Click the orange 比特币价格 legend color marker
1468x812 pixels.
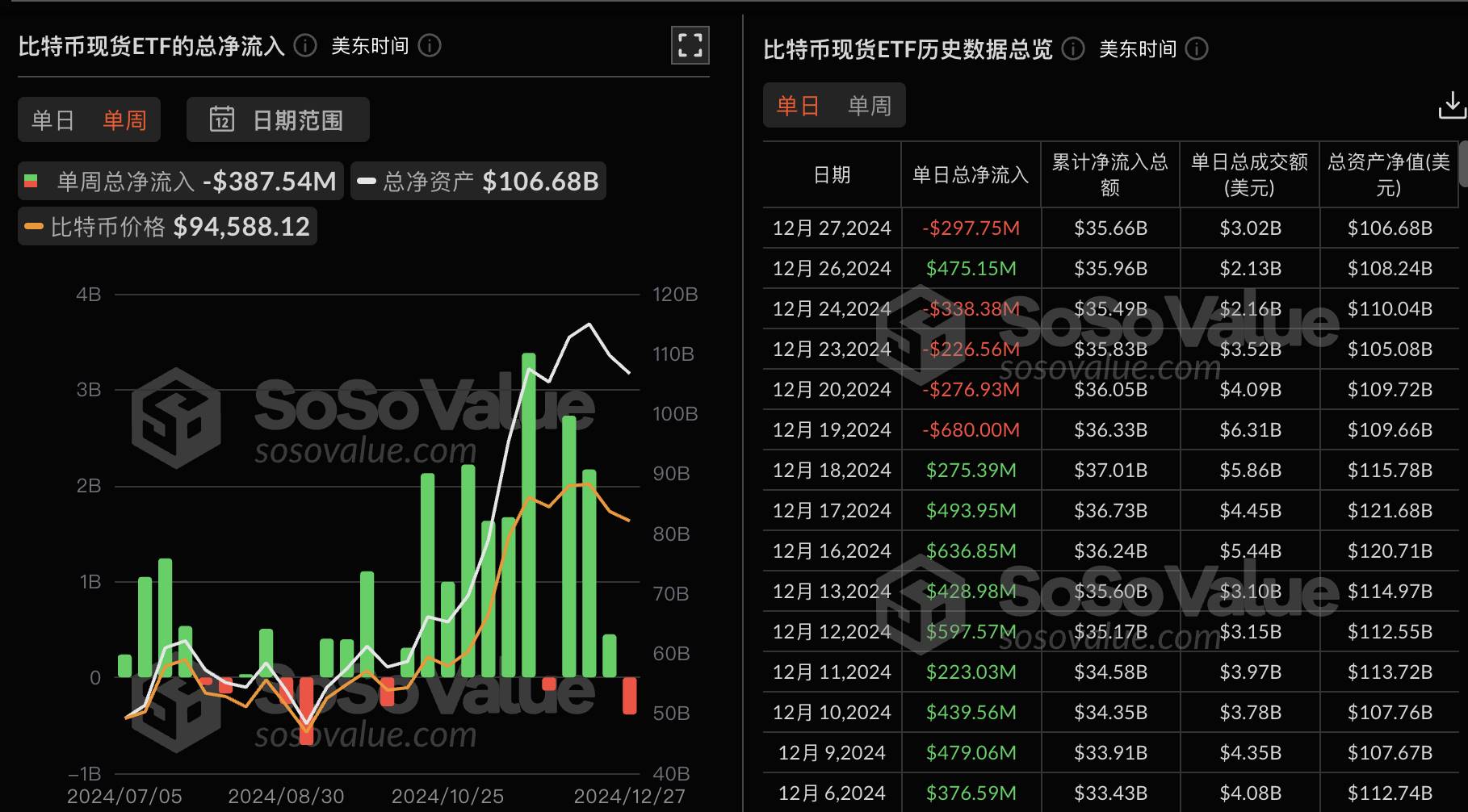click(34, 227)
